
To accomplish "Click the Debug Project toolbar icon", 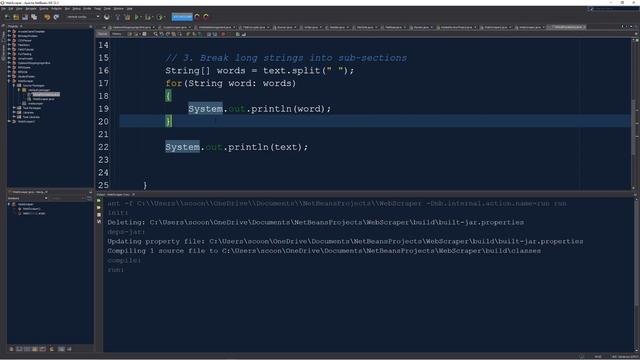I will [148, 17].
